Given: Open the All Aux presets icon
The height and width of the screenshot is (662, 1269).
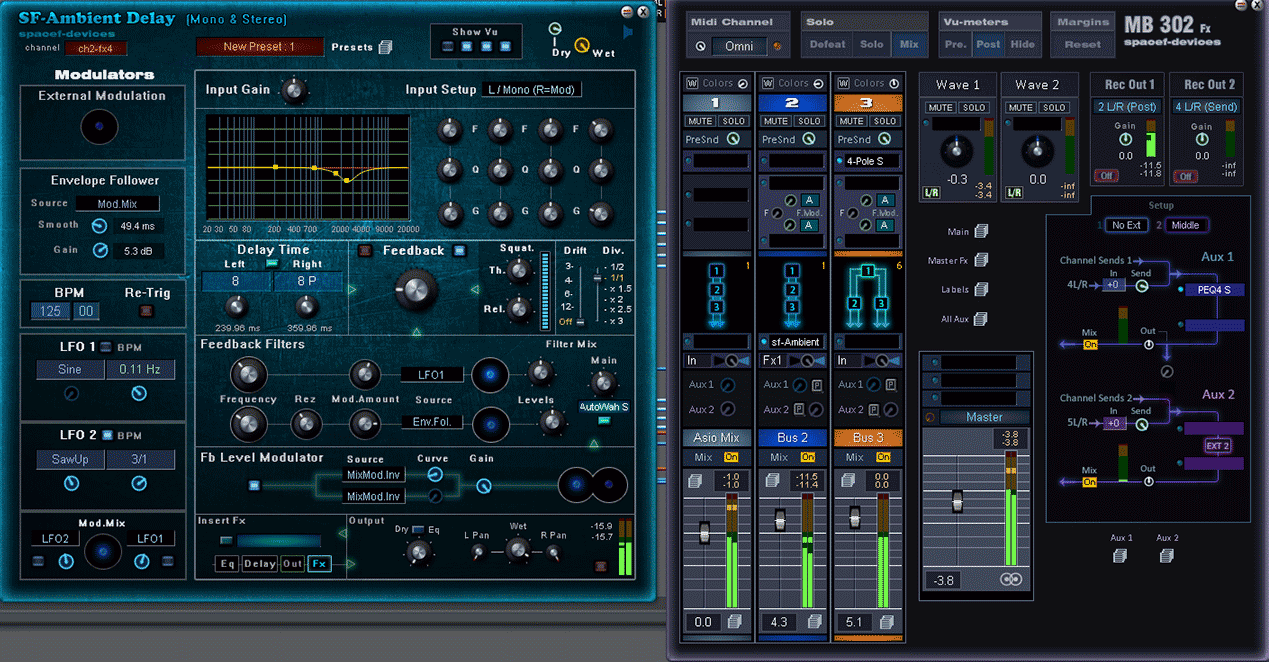Looking at the screenshot, I should tap(981, 319).
